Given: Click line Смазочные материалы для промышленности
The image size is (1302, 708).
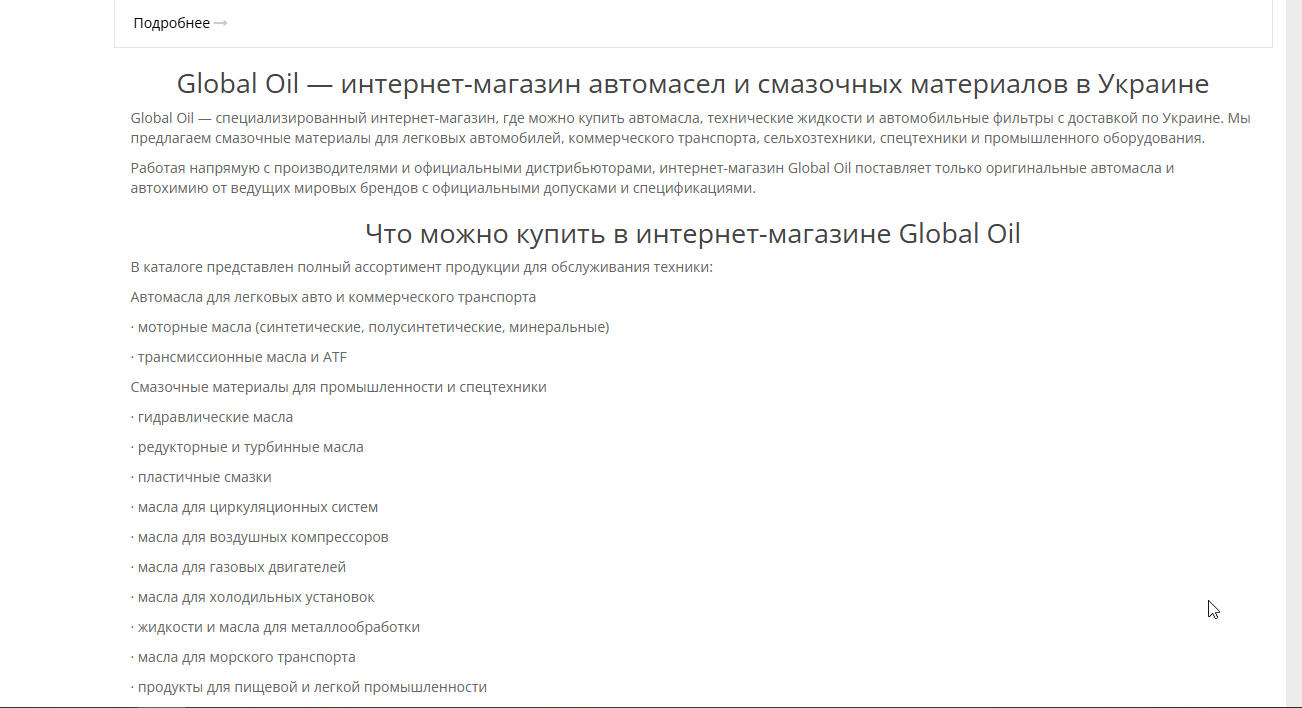Looking at the screenshot, I should (x=339, y=387).
